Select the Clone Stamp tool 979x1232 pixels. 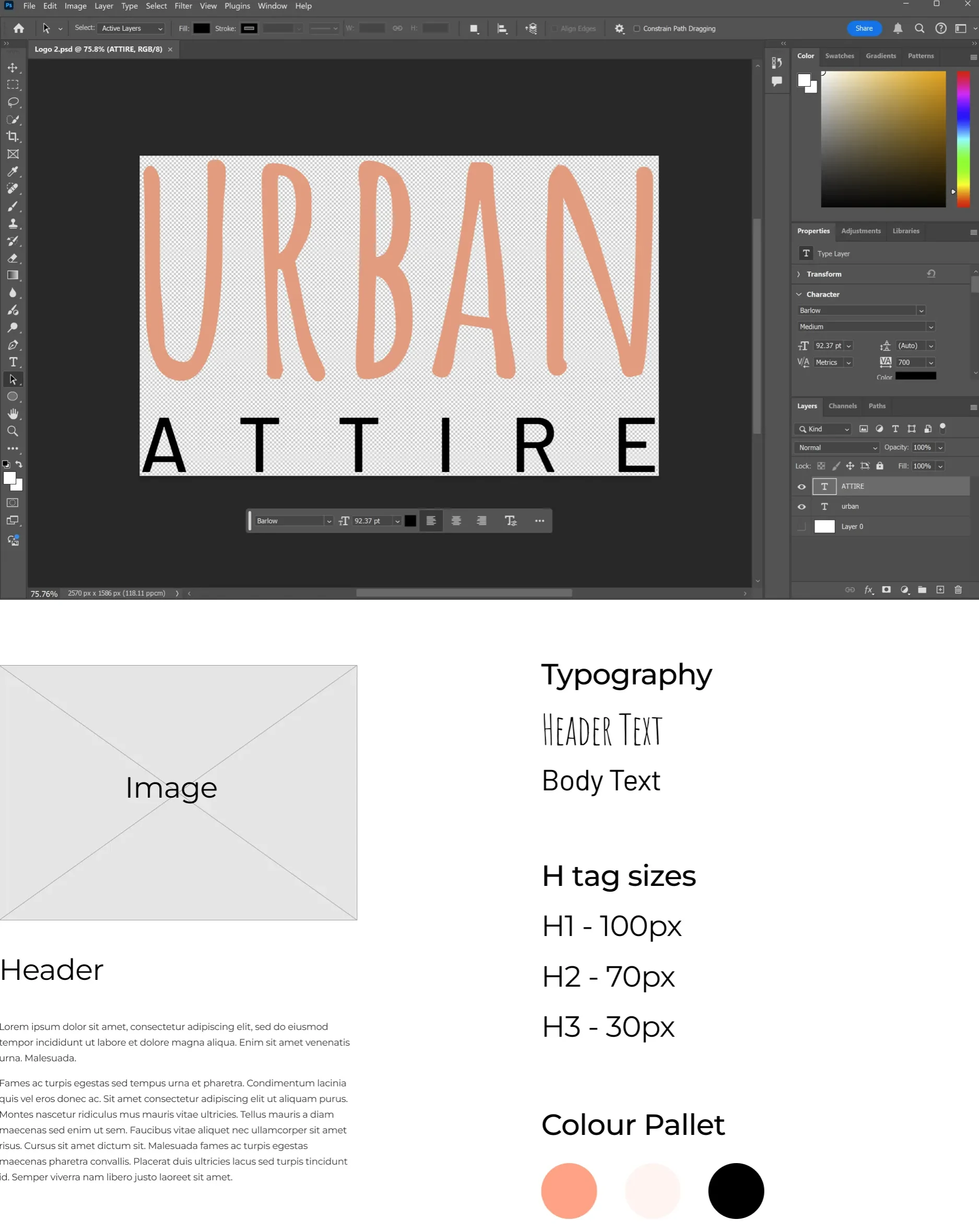click(x=13, y=223)
